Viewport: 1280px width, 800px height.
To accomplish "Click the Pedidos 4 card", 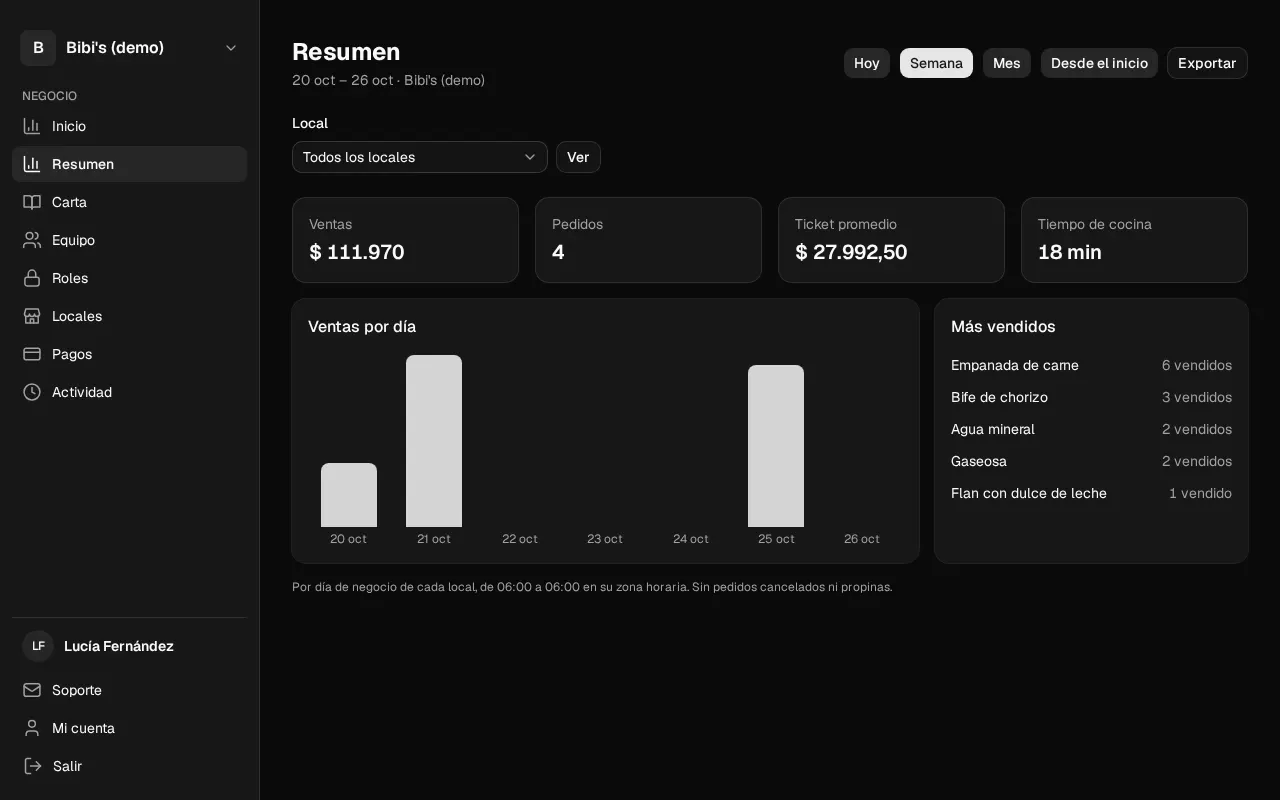I will [x=648, y=240].
